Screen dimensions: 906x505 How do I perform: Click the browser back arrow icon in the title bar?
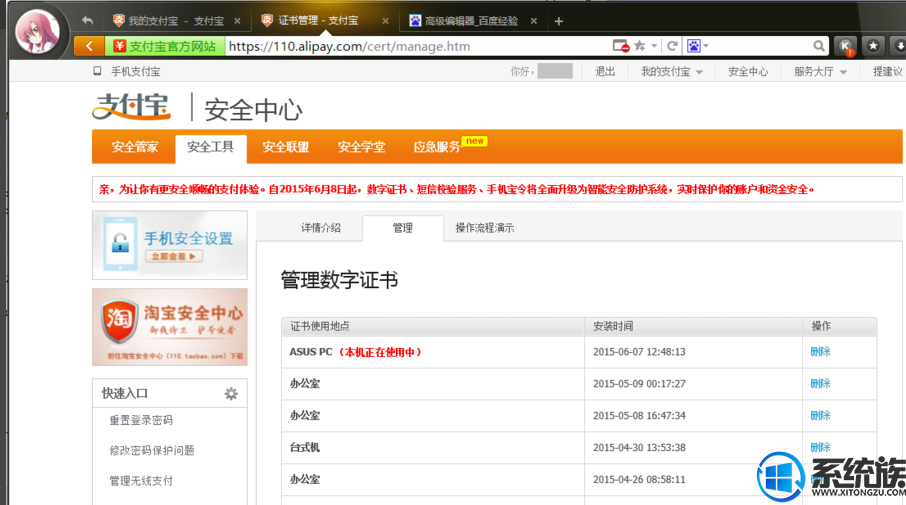tap(87, 21)
